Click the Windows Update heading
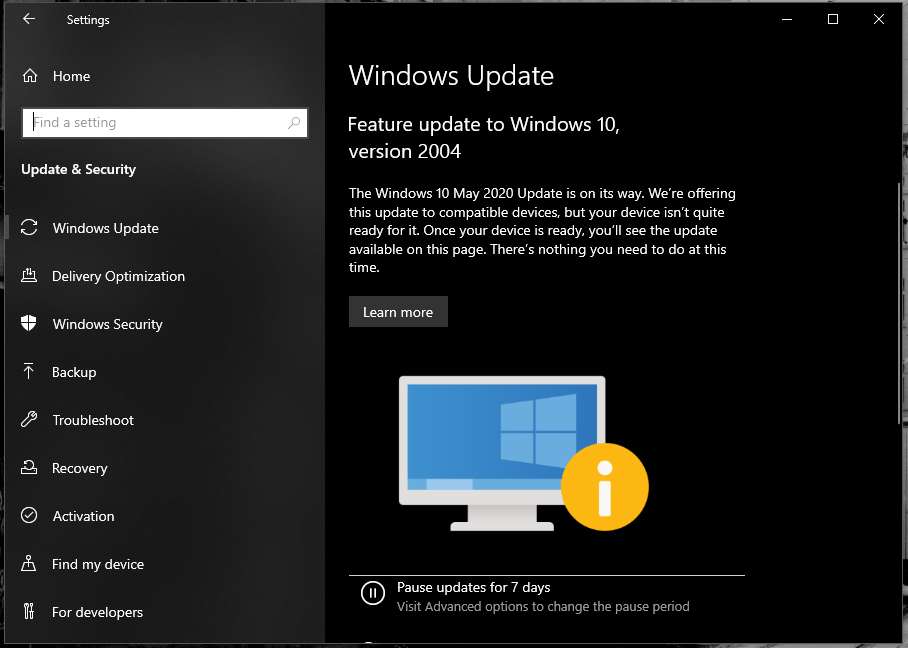This screenshot has height=648, width=908. pos(451,76)
